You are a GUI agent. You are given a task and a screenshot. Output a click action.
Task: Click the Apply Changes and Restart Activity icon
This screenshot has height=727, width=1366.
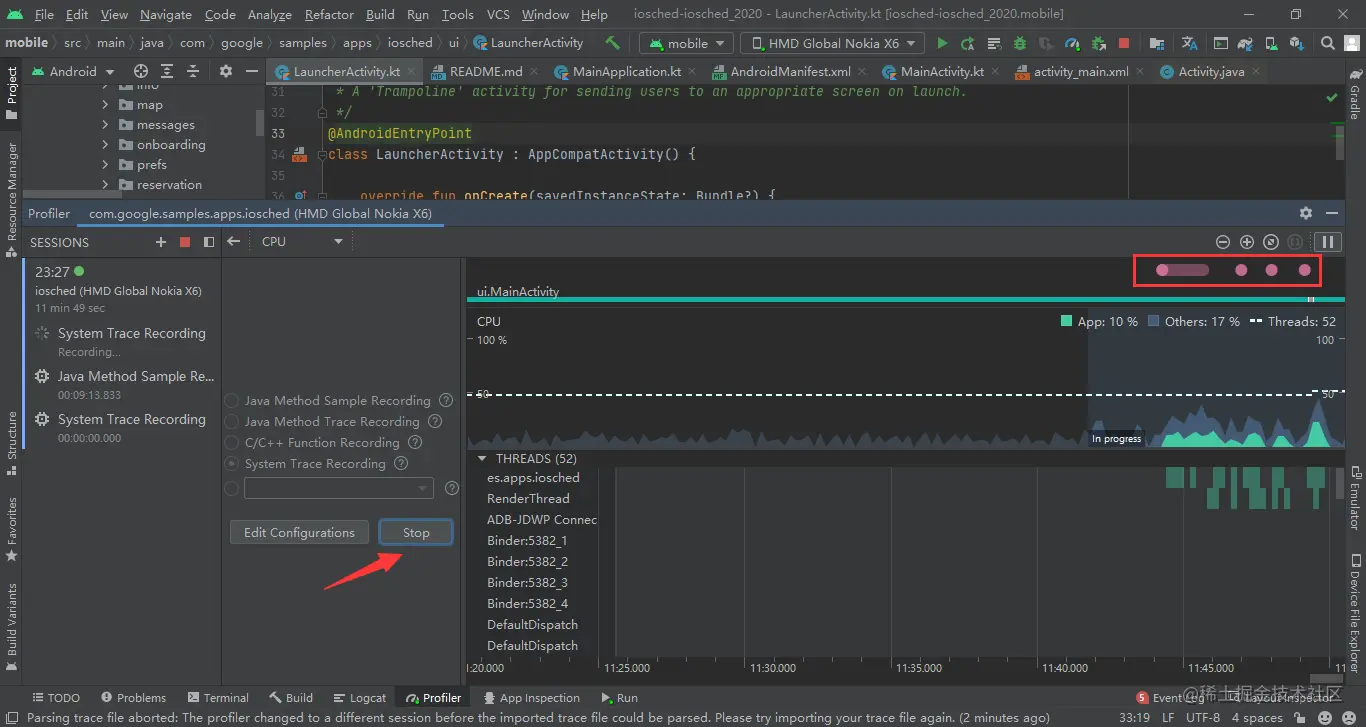pos(968,43)
